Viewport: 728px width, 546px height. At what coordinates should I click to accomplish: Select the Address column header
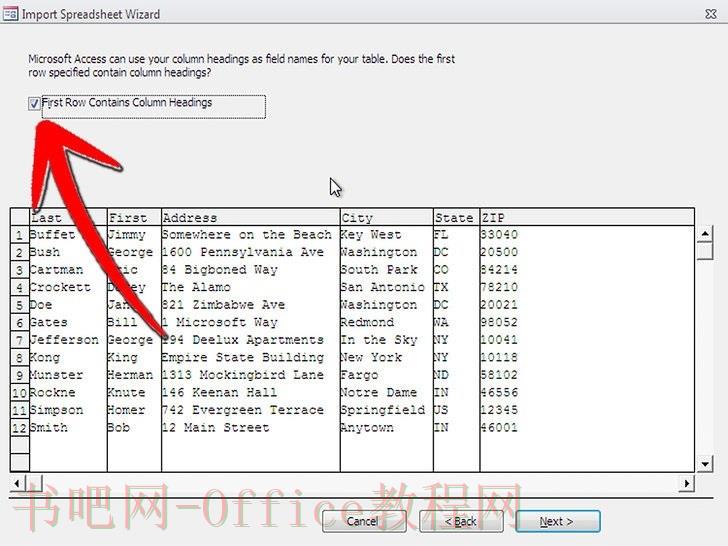[251, 217]
